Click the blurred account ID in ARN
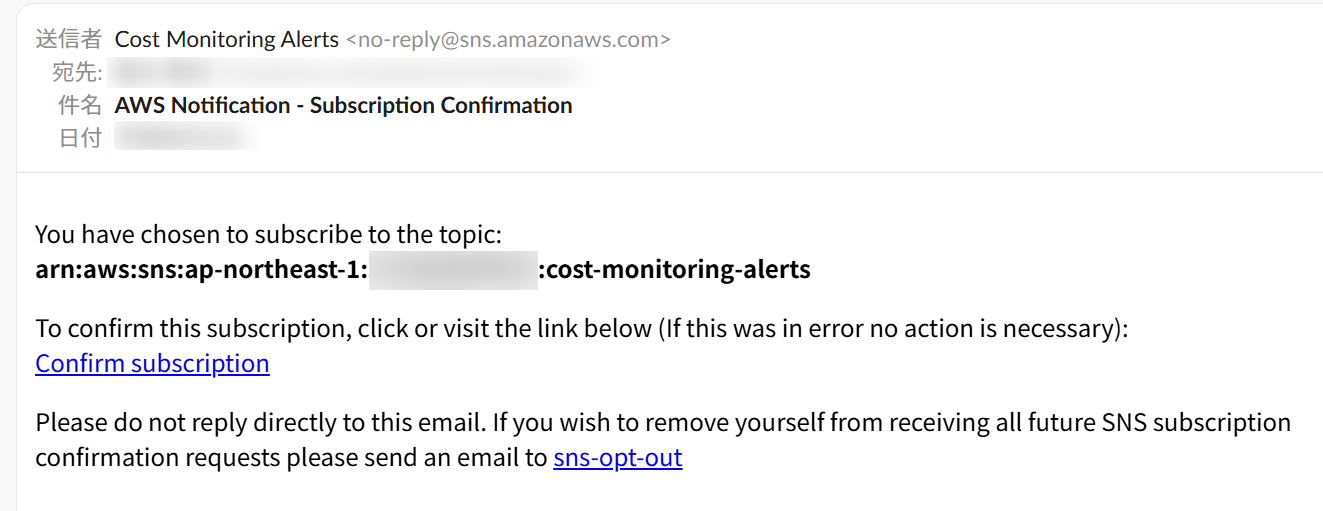 [452, 269]
